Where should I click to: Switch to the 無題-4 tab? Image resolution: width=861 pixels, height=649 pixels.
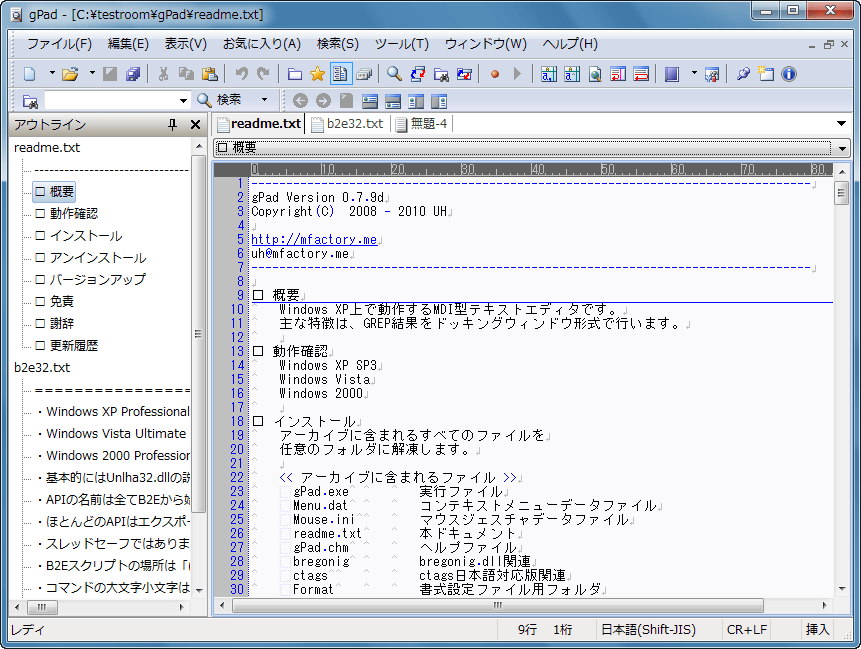pos(422,124)
